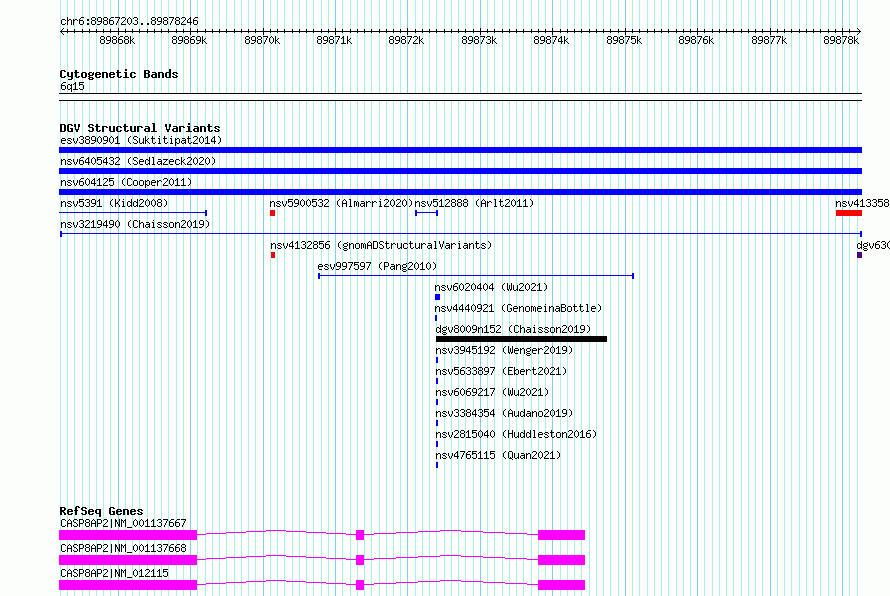
Task: Open the nsv3945192 (Wenger2019) label
Action: point(504,350)
